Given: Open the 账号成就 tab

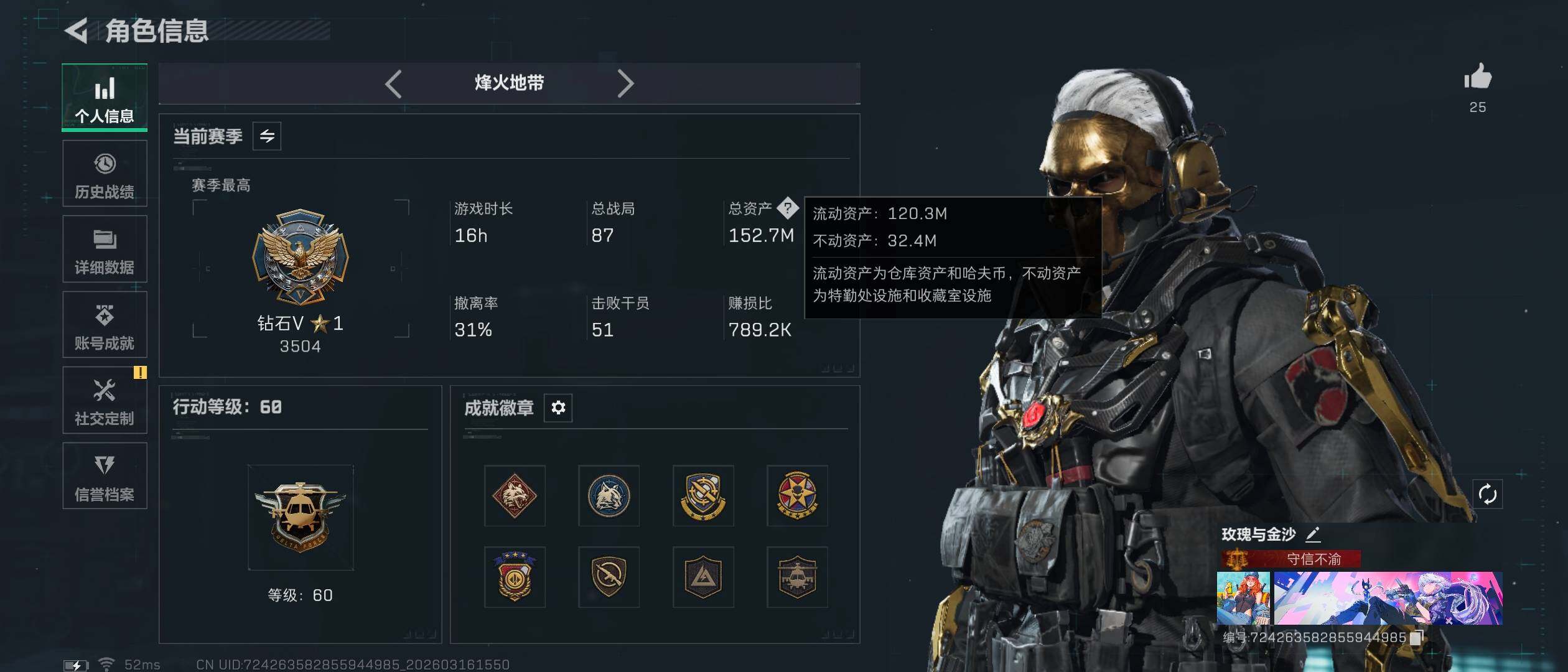Looking at the screenshot, I should pos(105,324).
